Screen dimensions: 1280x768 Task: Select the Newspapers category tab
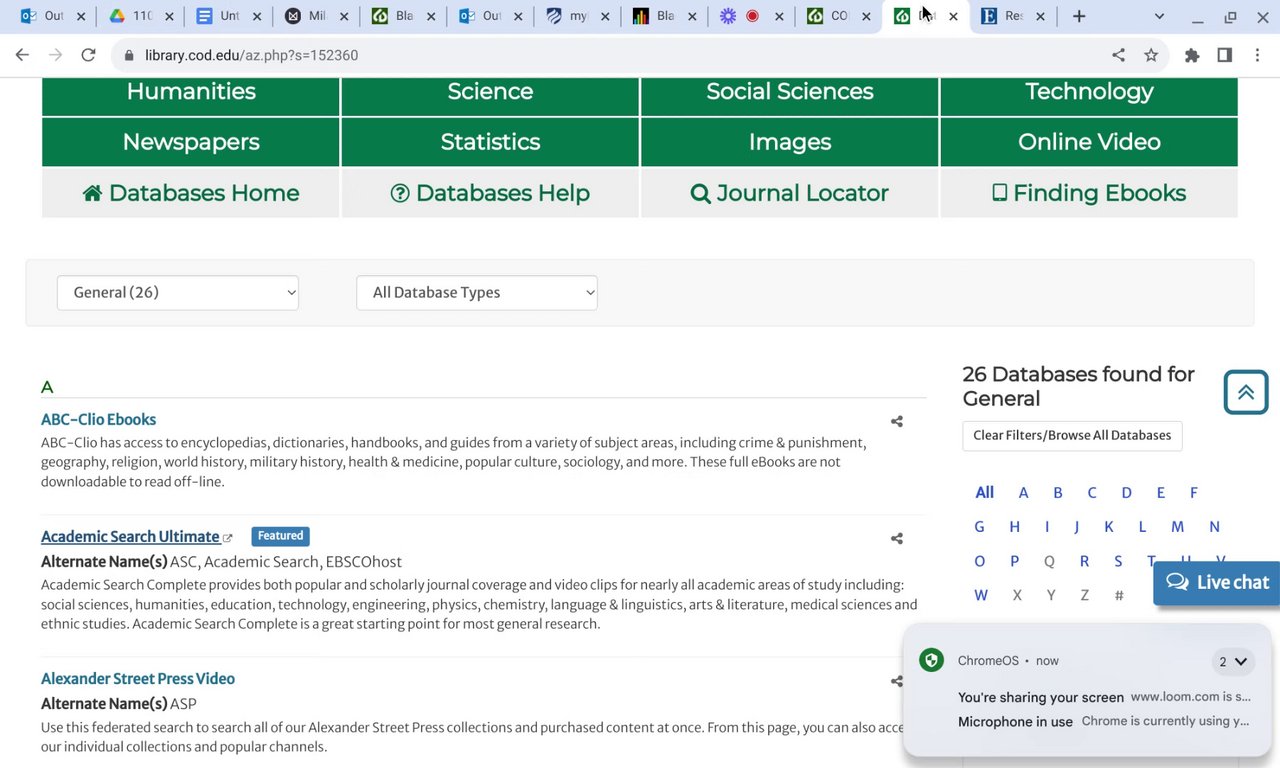coord(191,142)
